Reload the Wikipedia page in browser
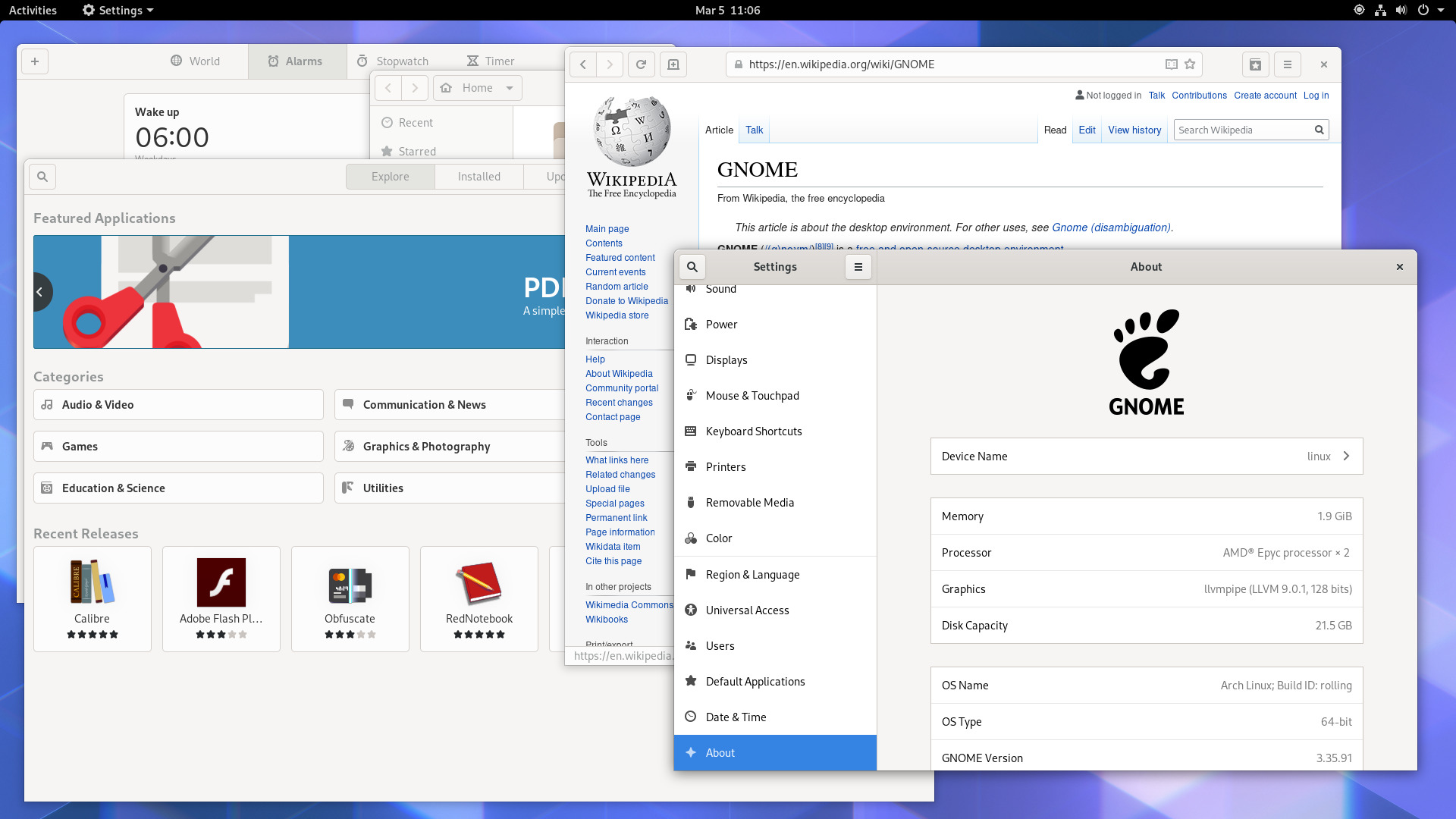 (641, 64)
